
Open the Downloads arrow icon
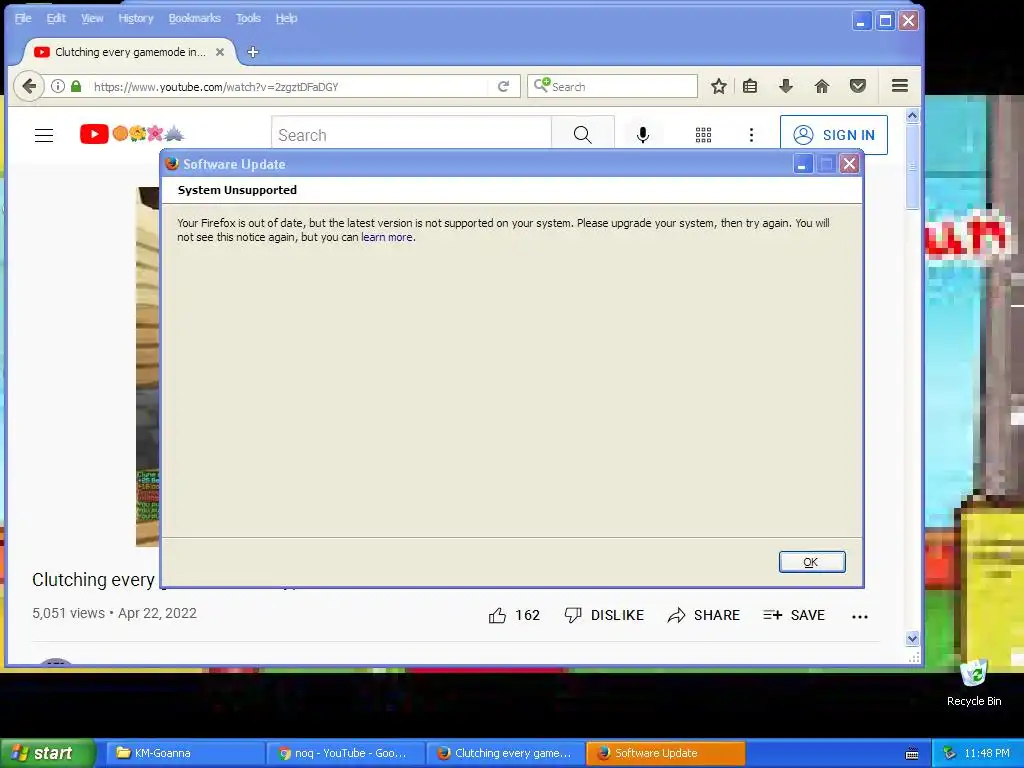coord(786,86)
